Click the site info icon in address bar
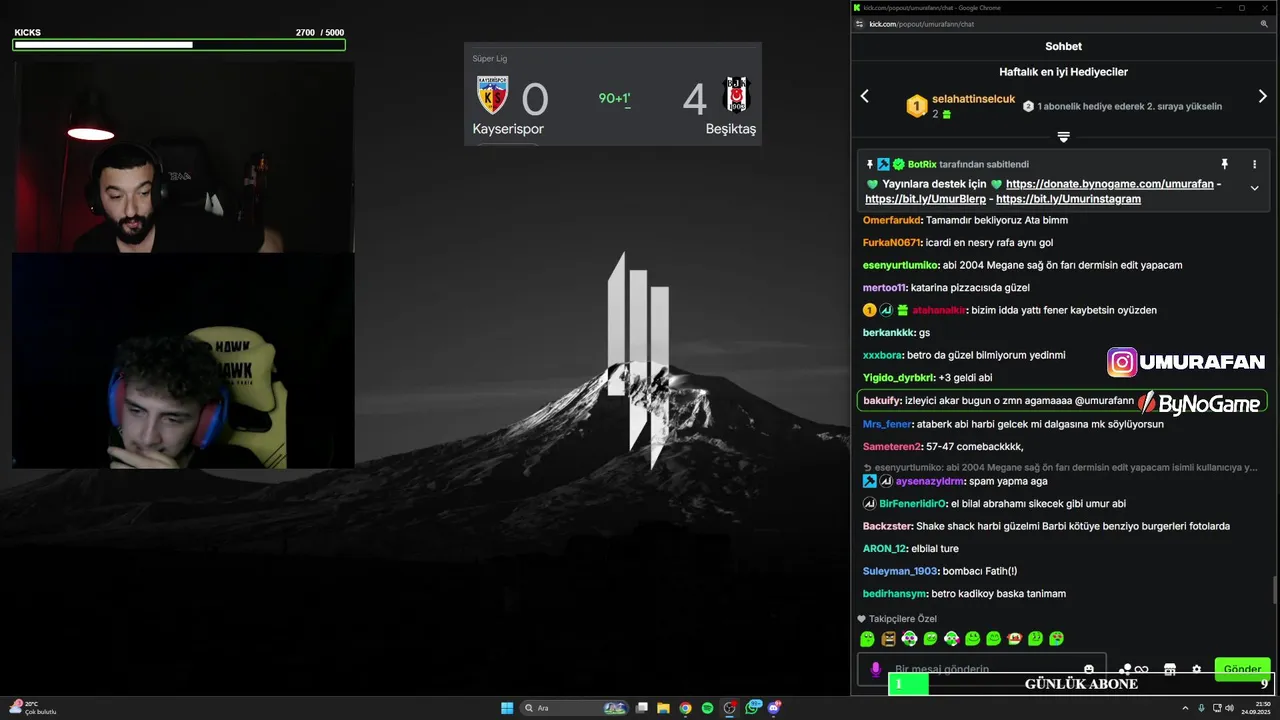The image size is (1280, 720). click(859, 24)
